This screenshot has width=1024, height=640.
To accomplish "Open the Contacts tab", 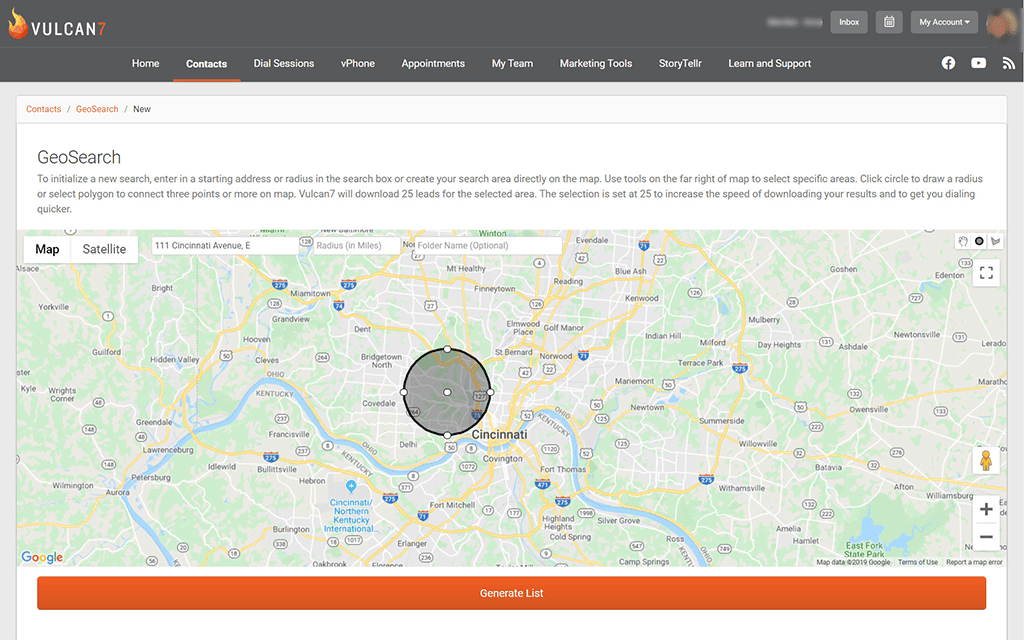I will [x=206, y=63].
